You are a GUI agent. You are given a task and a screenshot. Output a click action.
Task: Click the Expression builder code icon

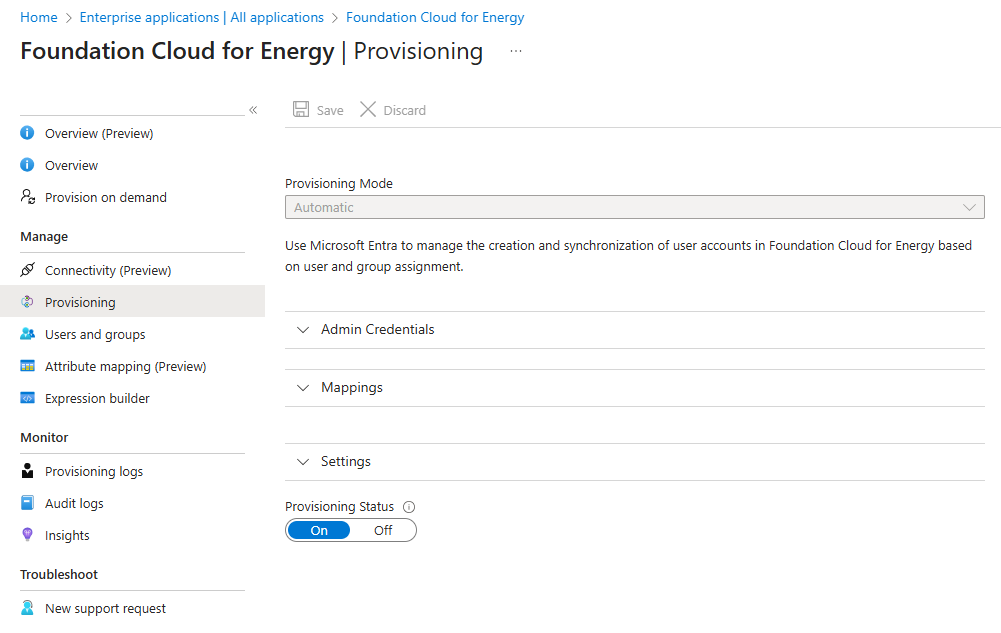(x=27, y=398)
